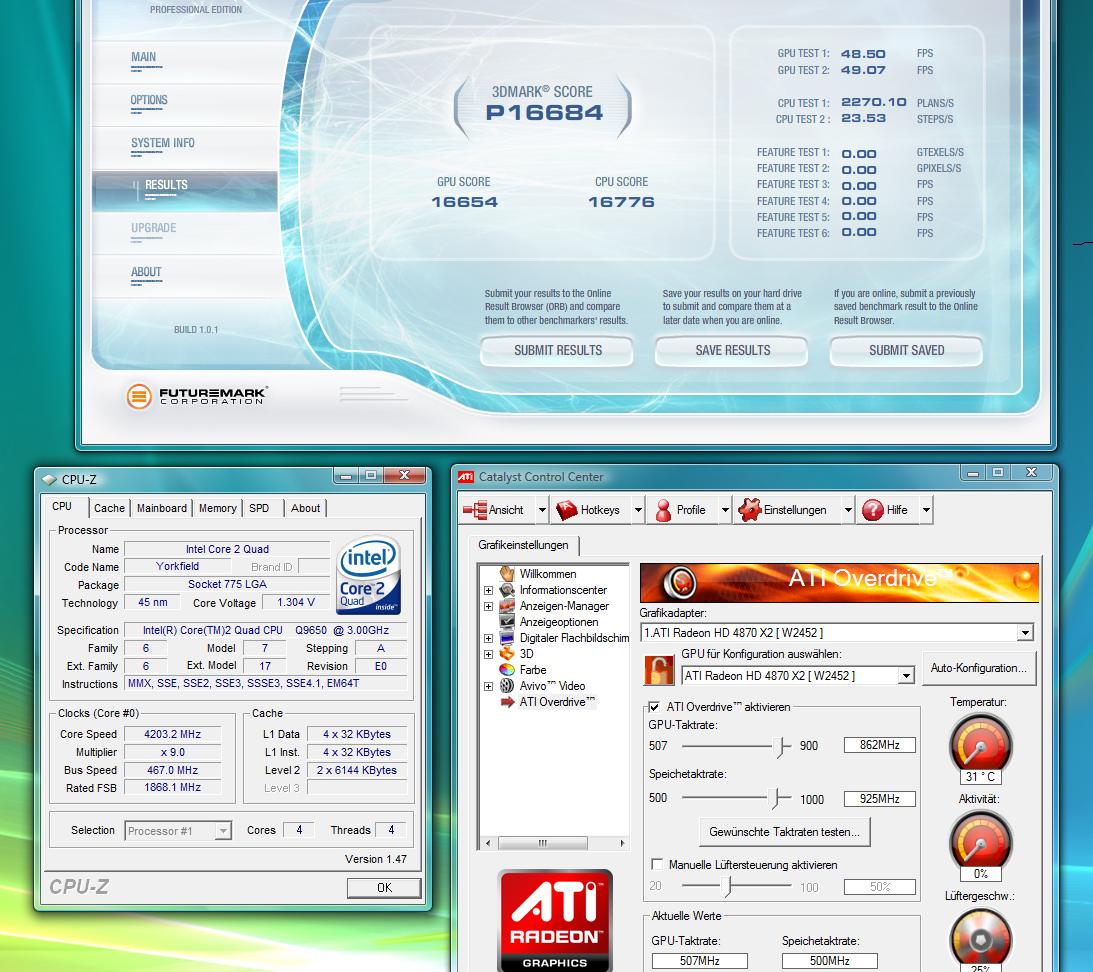The height and width of the screenshot is (972, 1093).
Task: Open 3DMark SYSTEM INFO menu item
Action: point(162,143)
